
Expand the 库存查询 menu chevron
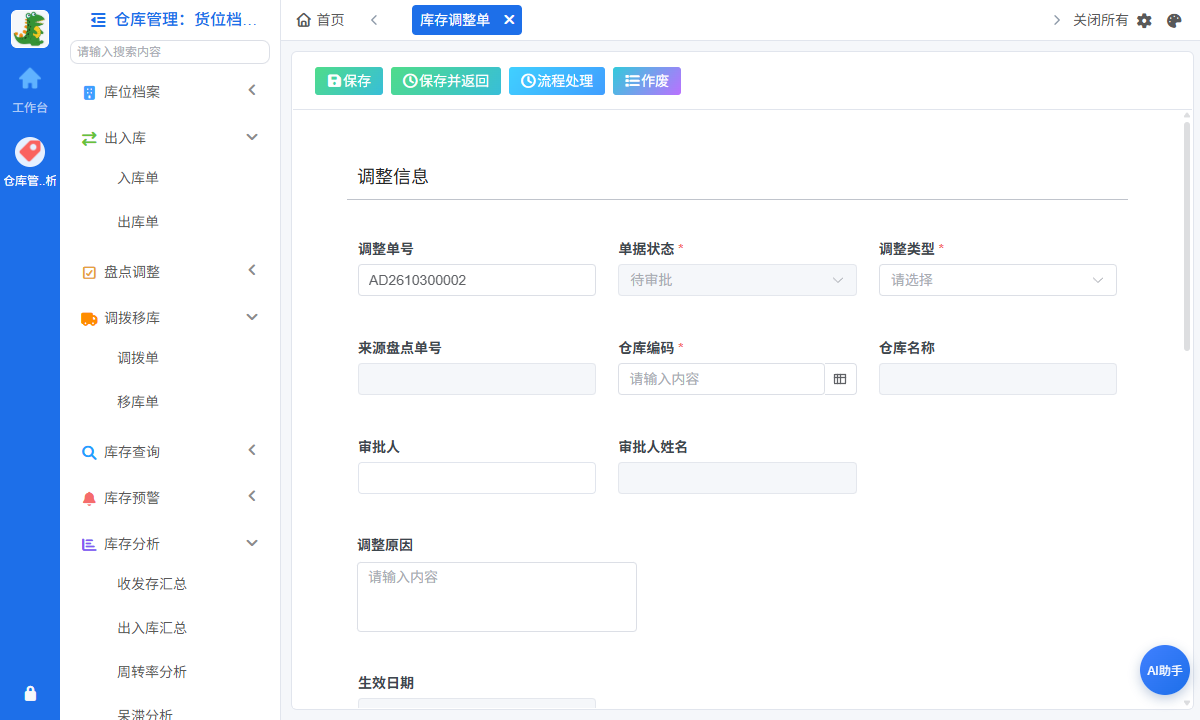coord(252,451)
